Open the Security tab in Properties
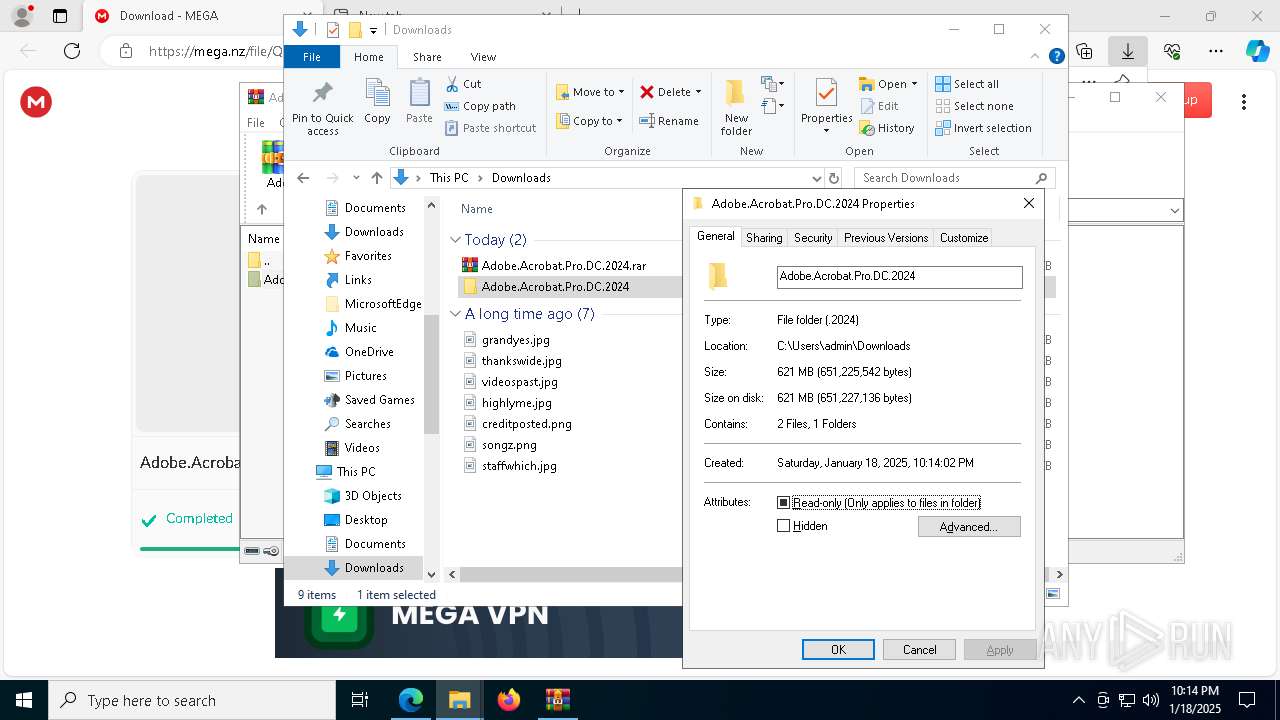Image resolution: width=1280 pixels, height=720 pixels. (813, 238)
